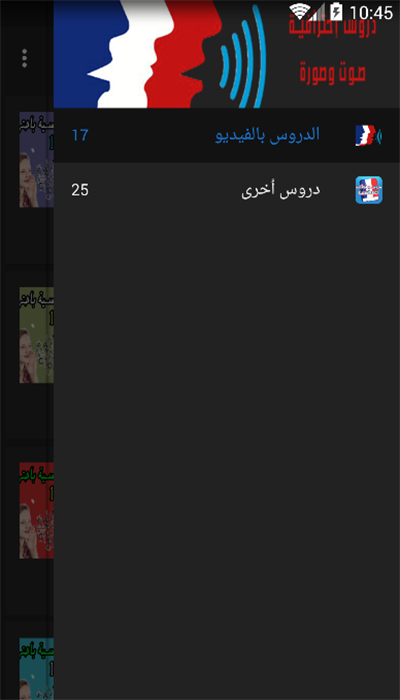400x700 pixels.
Task: Tap the blue app icon beside دروس أخرى
Action: pyautogui.click(x=369, y=190)
